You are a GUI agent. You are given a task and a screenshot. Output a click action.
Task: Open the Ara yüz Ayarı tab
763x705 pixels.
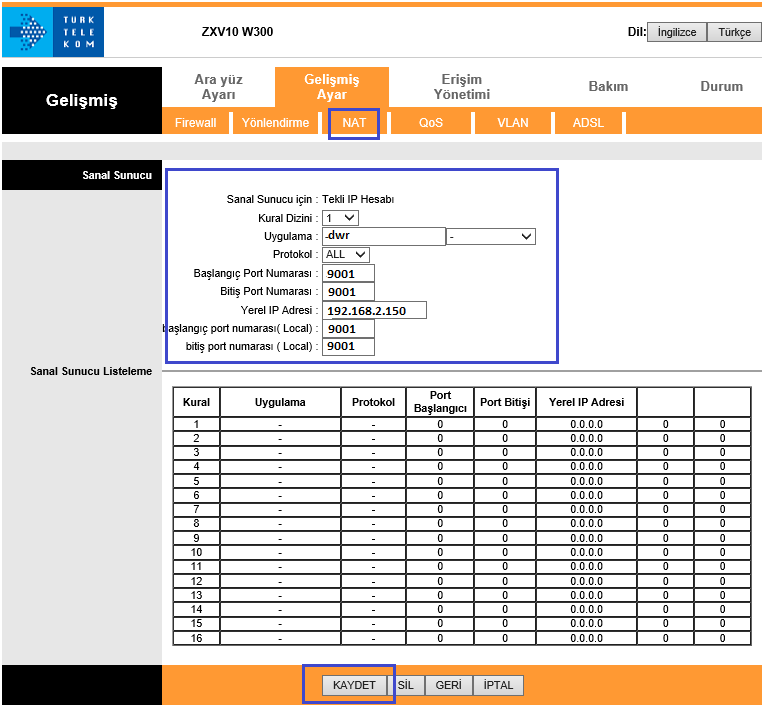[x=218, y=87]
